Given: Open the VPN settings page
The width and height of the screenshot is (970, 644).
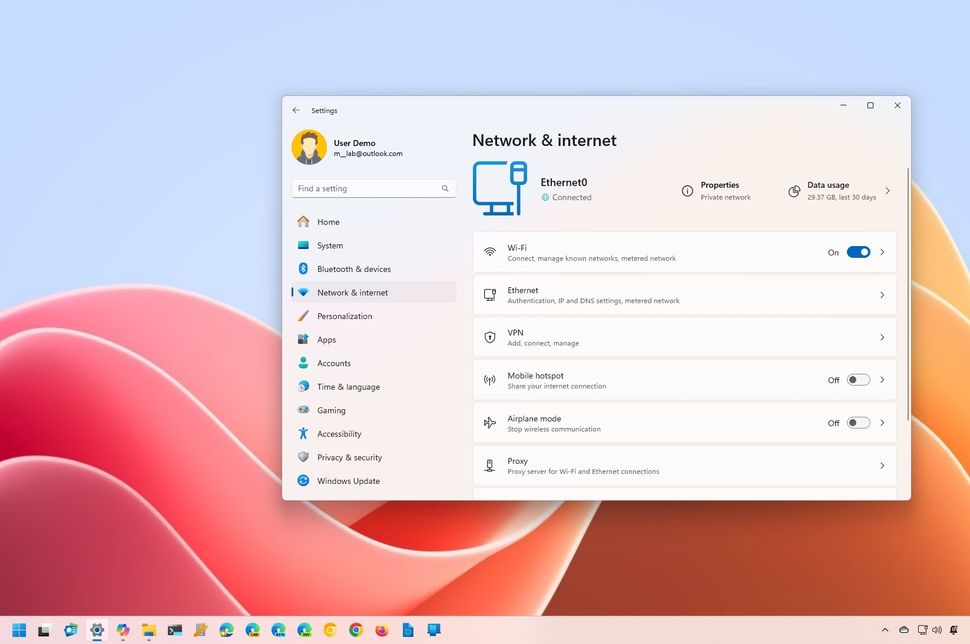Looking at the screenshot, I should click(x=650, y=337).
